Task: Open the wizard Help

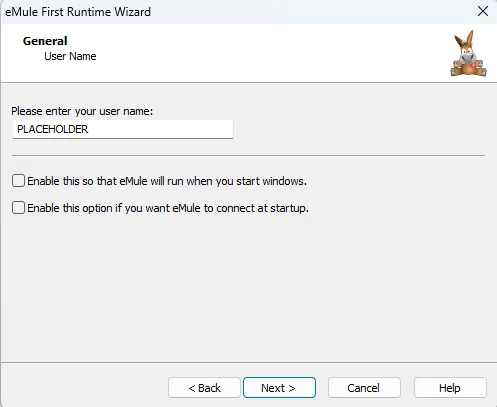Action: click(450, 388)
